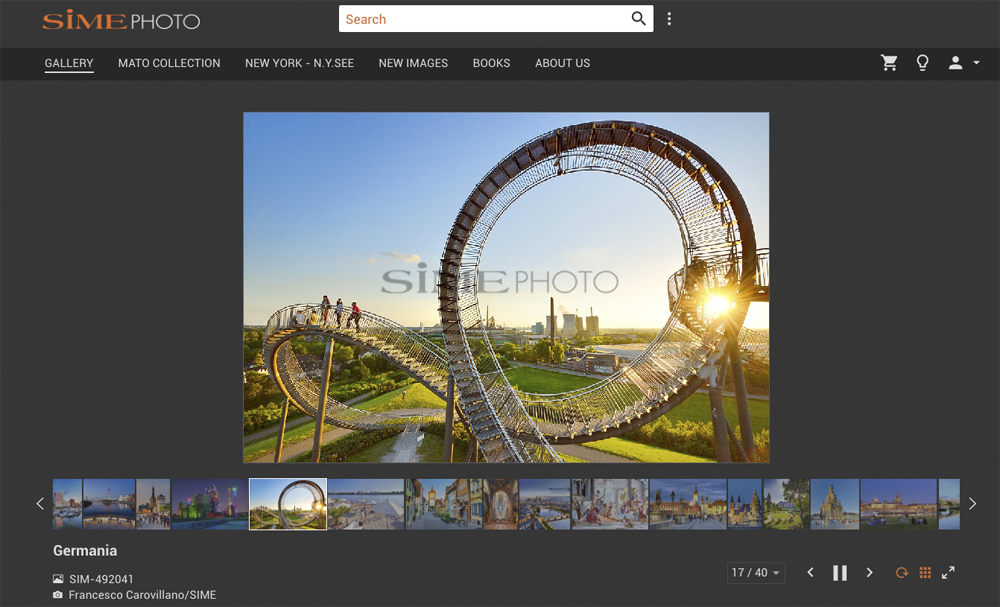1000x607 pixels.
Task: Pause the slideshow
Action: click(840, 573)
